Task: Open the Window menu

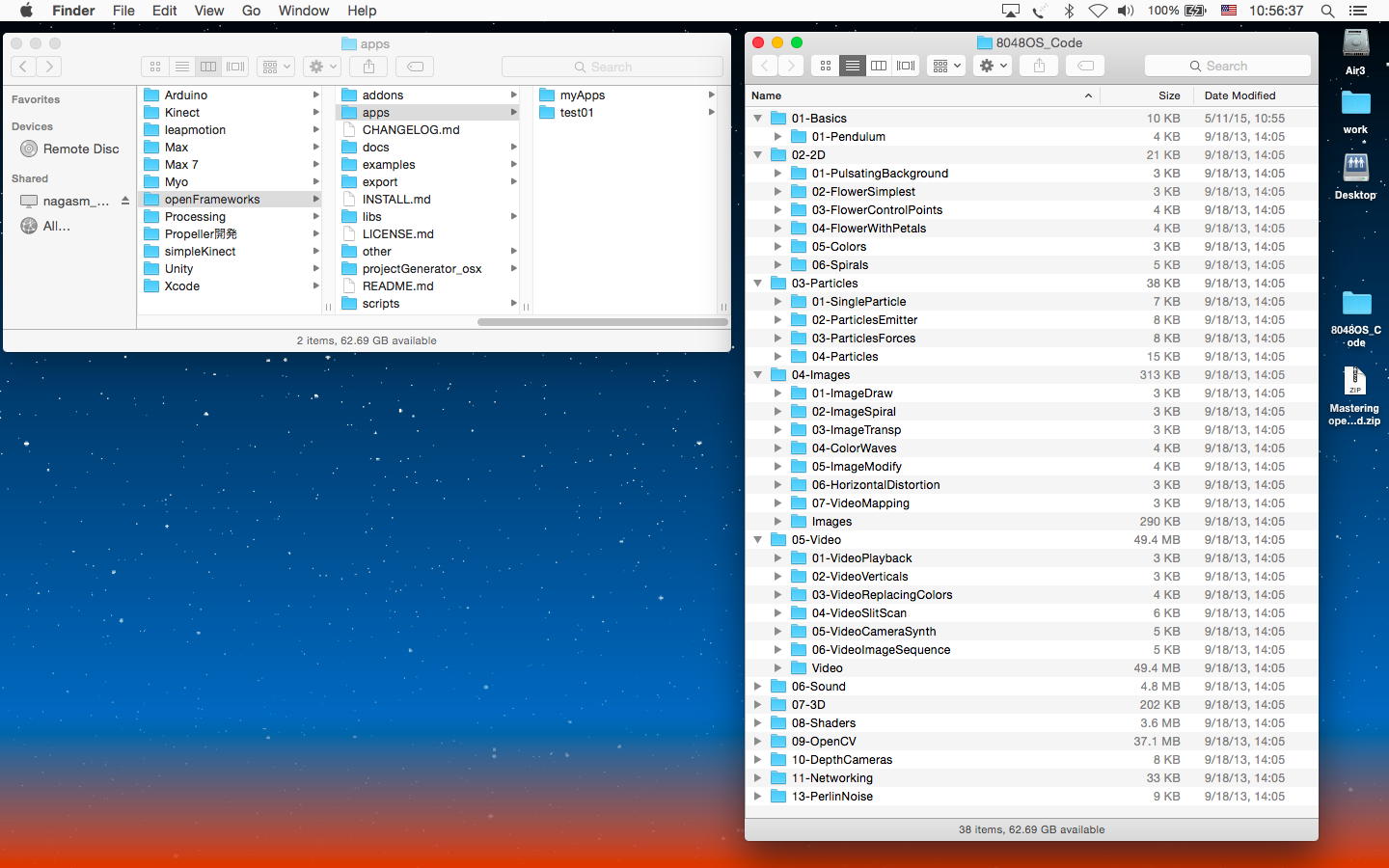Action: coord(304,11)
